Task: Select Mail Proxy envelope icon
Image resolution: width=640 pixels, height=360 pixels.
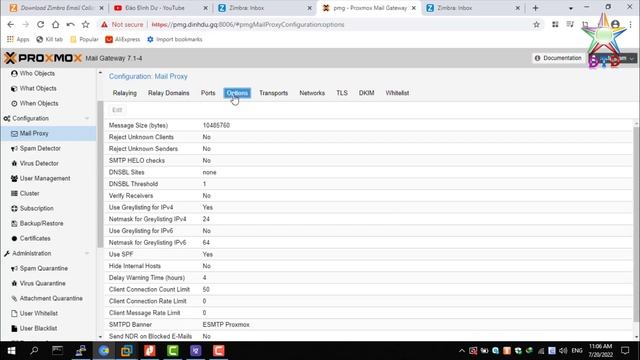Action: 14,133
